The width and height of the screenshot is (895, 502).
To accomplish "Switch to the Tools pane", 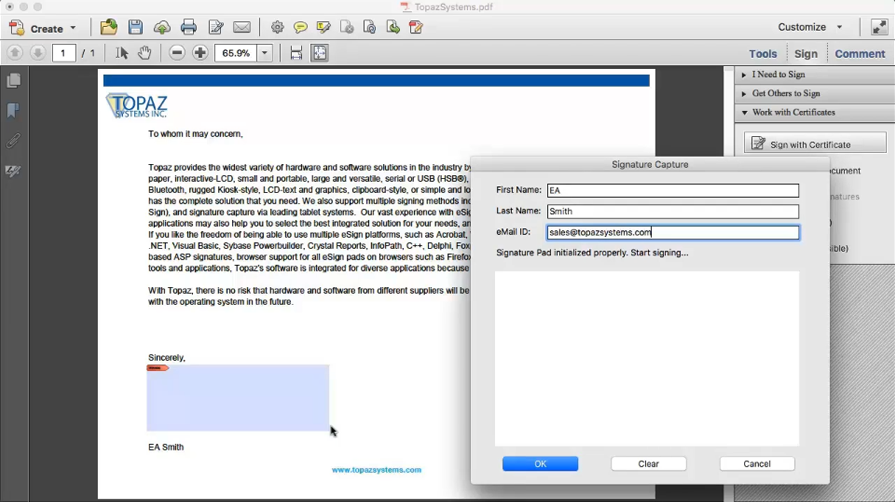I will tap(762, 54).
